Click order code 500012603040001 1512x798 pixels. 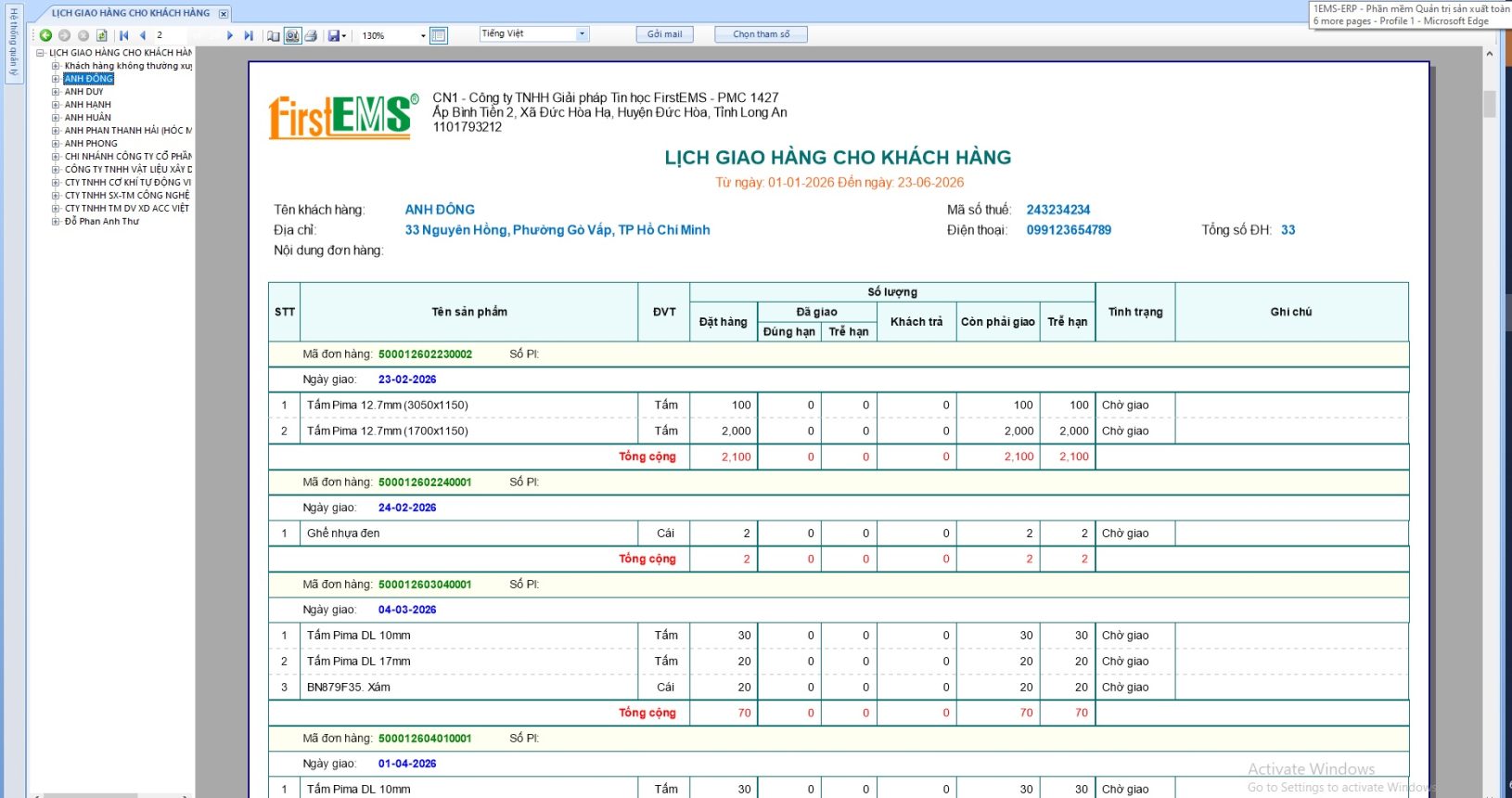[x=425, y=585]
